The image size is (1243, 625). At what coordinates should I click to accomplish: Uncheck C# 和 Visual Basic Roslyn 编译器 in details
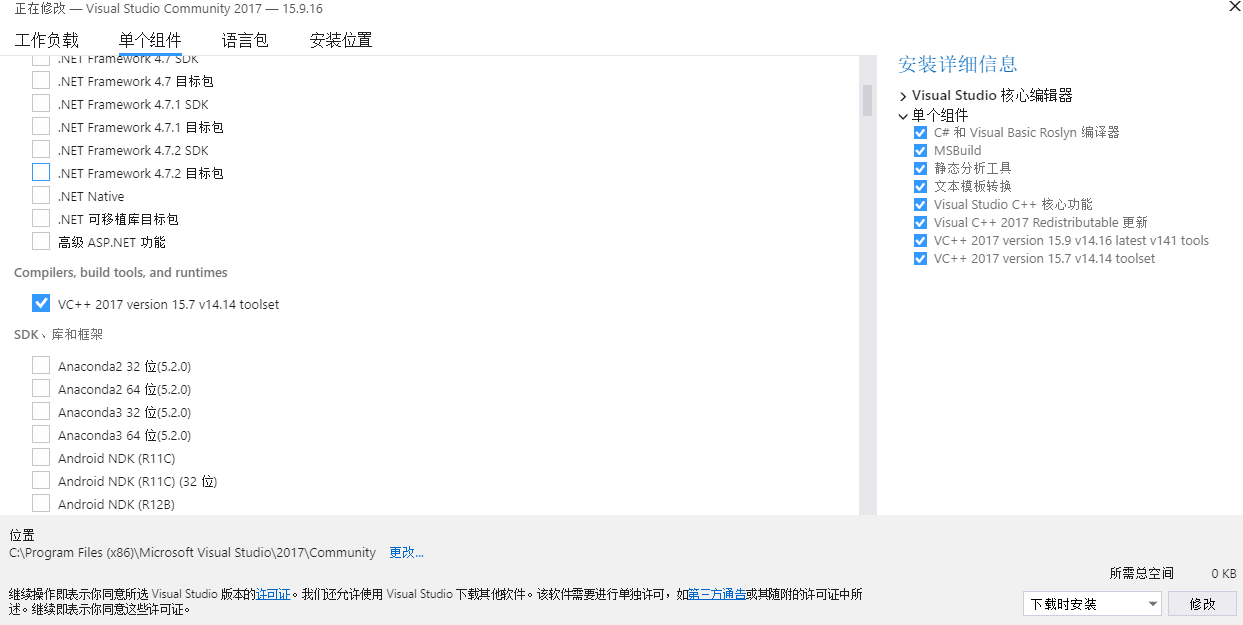[x=920, y=133]
